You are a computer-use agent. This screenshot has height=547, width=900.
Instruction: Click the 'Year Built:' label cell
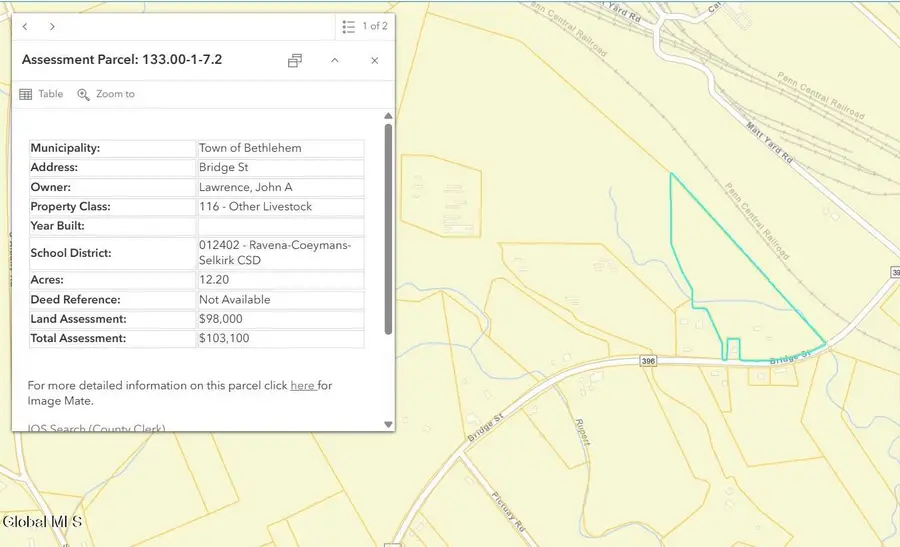pos(112,226)
